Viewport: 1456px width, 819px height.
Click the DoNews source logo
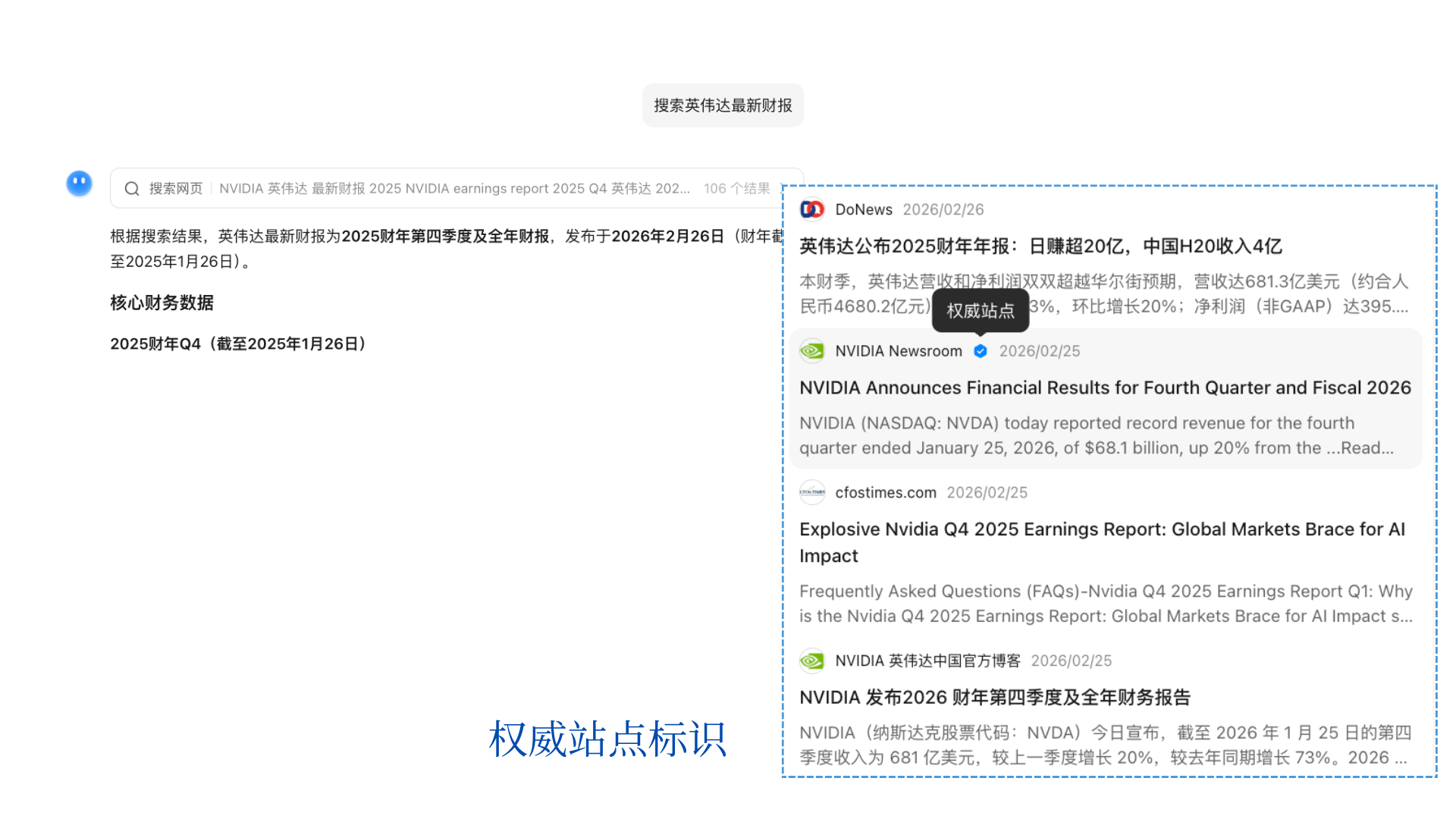(812, 209)
